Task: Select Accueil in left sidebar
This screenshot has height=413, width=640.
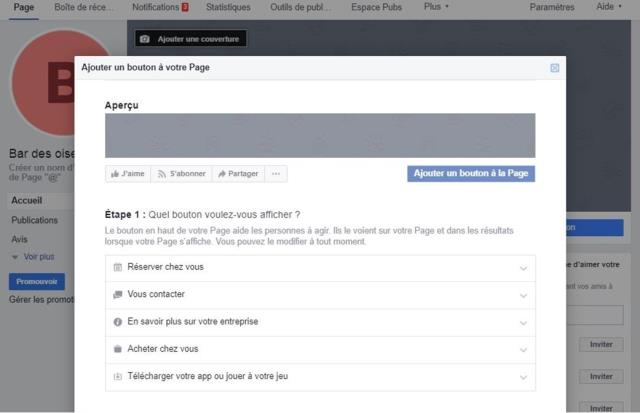Action: 40,201
